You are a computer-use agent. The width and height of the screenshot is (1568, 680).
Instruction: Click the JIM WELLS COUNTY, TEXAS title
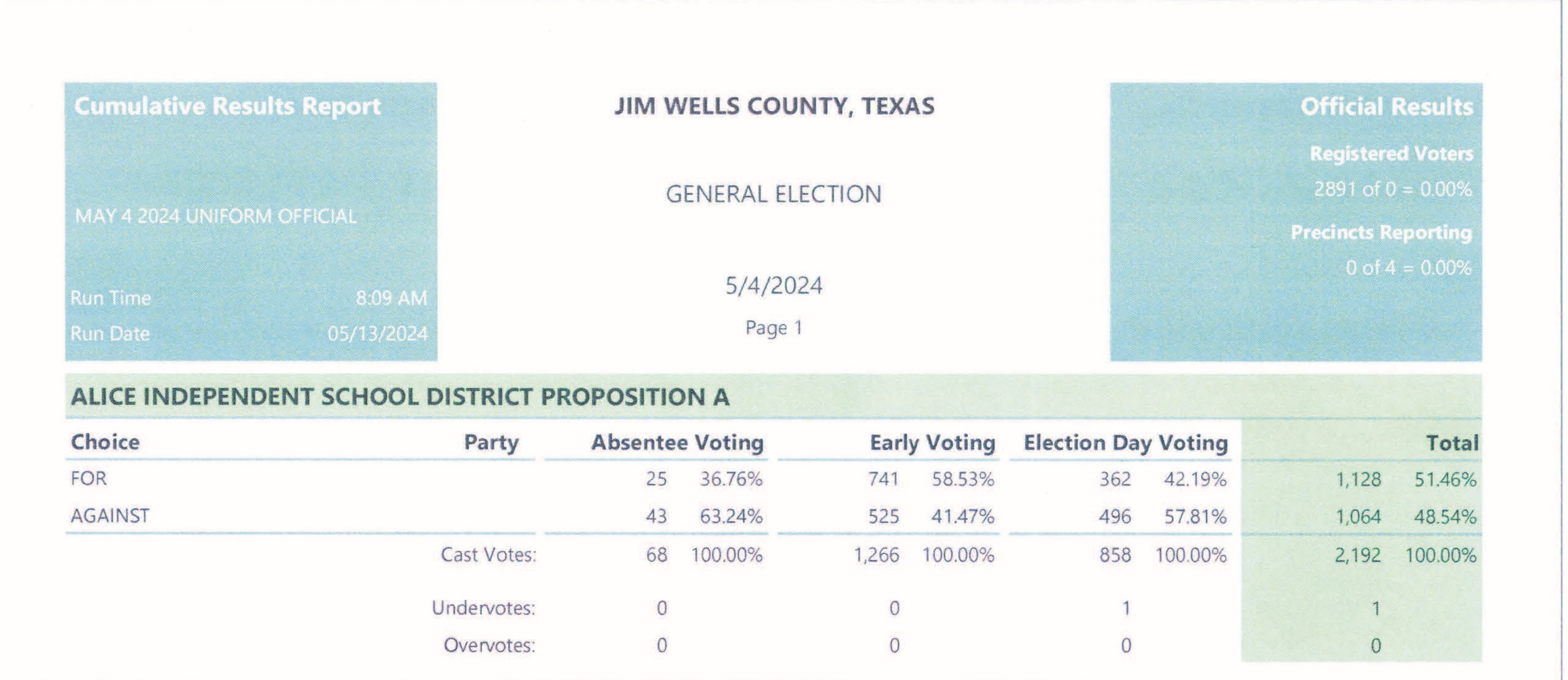[774, 106]
